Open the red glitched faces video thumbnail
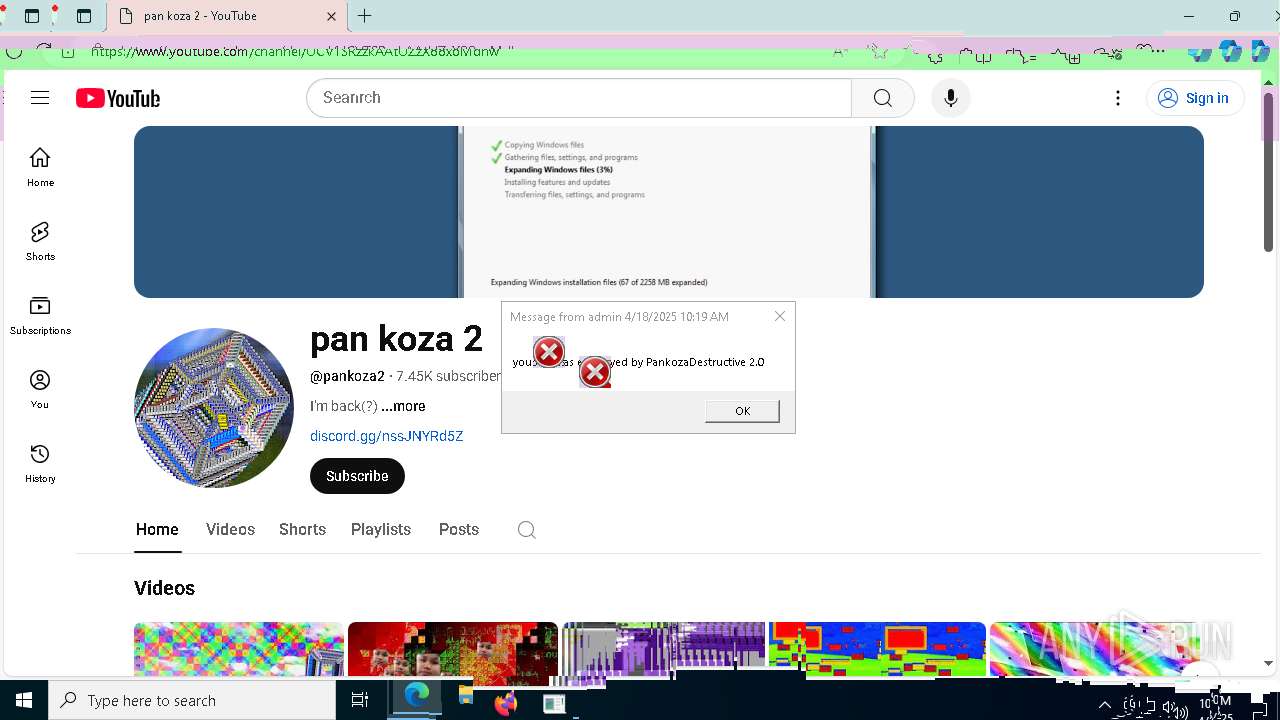1280x720 pixels. click(453, 649)
